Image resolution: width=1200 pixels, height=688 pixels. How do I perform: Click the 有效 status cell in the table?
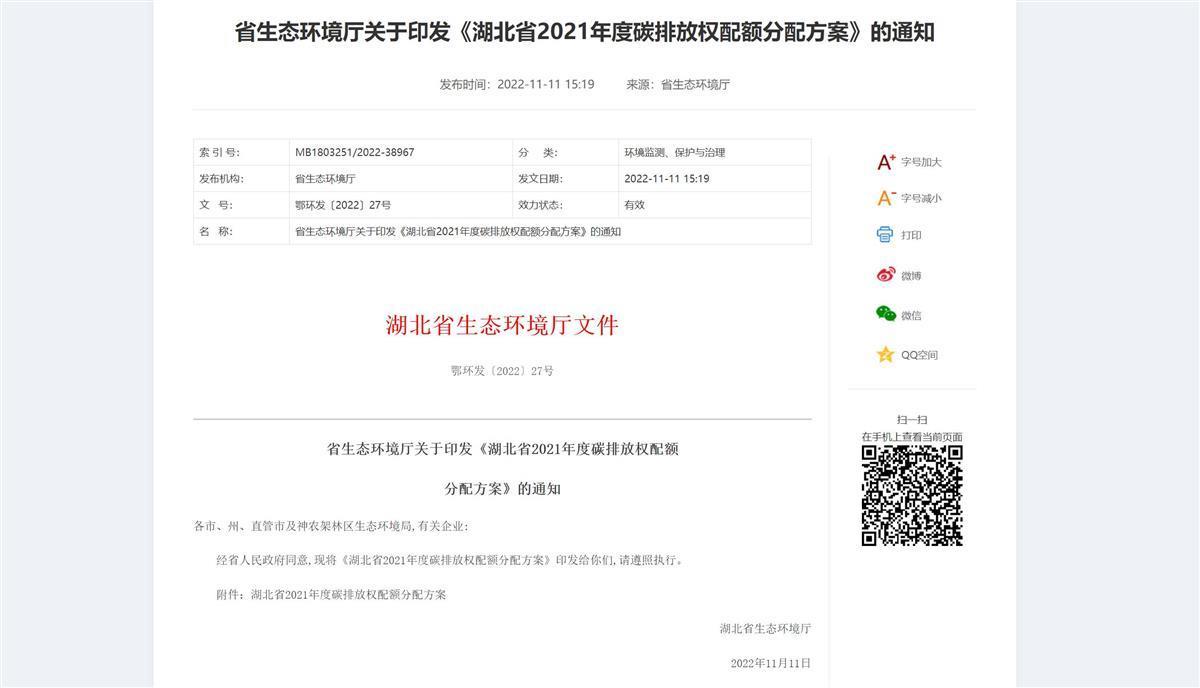pos(634,204)
